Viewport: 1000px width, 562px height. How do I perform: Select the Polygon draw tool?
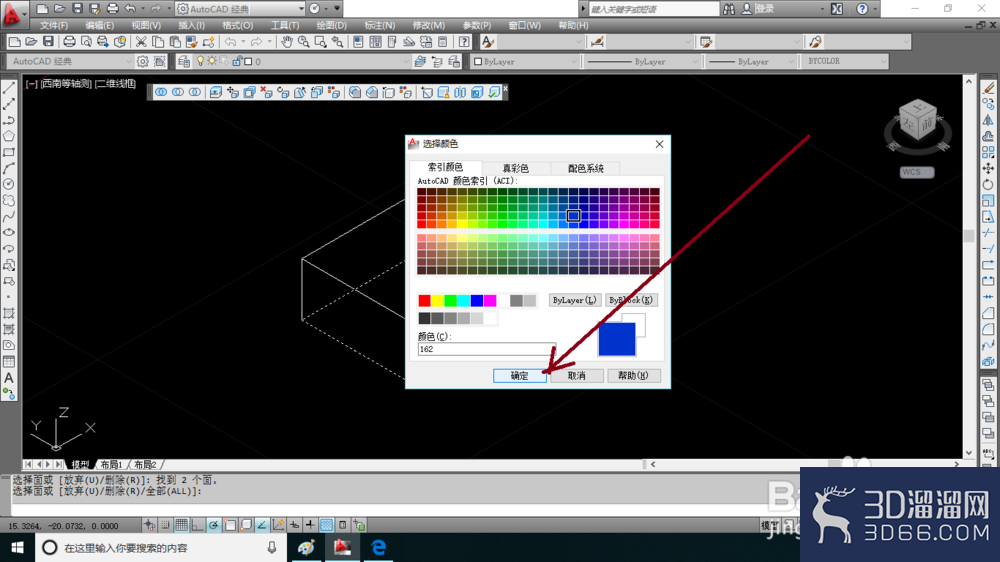[x=9, y=136]
